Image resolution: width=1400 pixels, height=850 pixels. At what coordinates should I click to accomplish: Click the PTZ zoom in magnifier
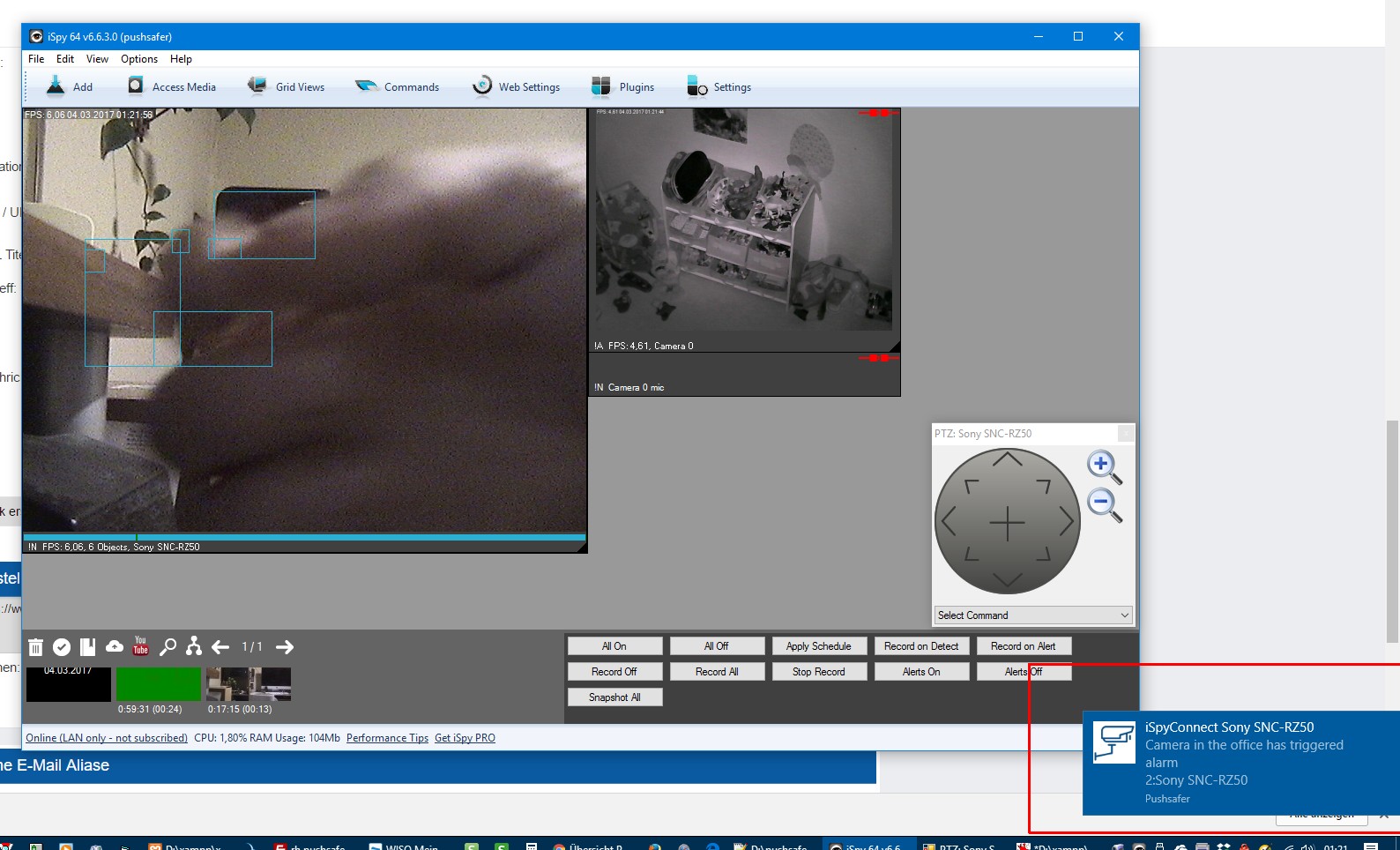pyautogui.click(x=1104, y=467)
